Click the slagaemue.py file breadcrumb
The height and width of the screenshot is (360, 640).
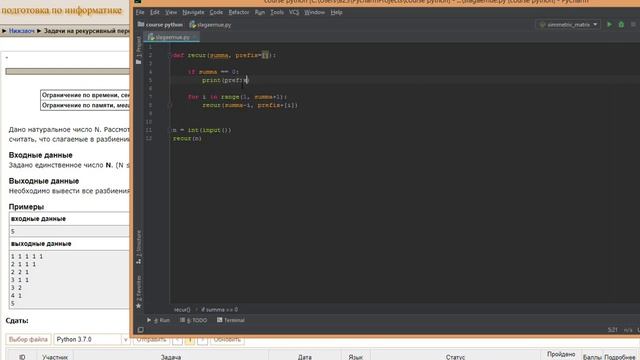tap(211, 24)
